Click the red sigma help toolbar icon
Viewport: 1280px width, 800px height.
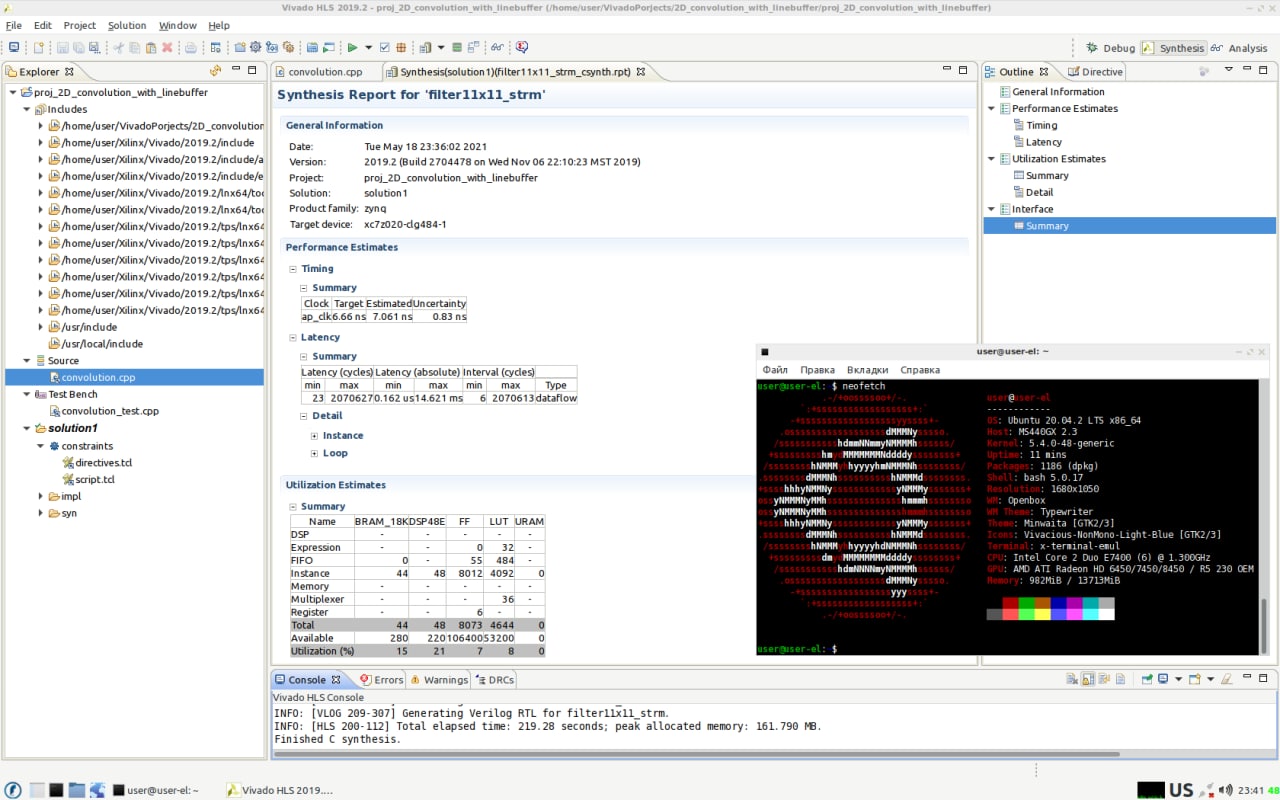pyautogui.click(x=522, y=47)
